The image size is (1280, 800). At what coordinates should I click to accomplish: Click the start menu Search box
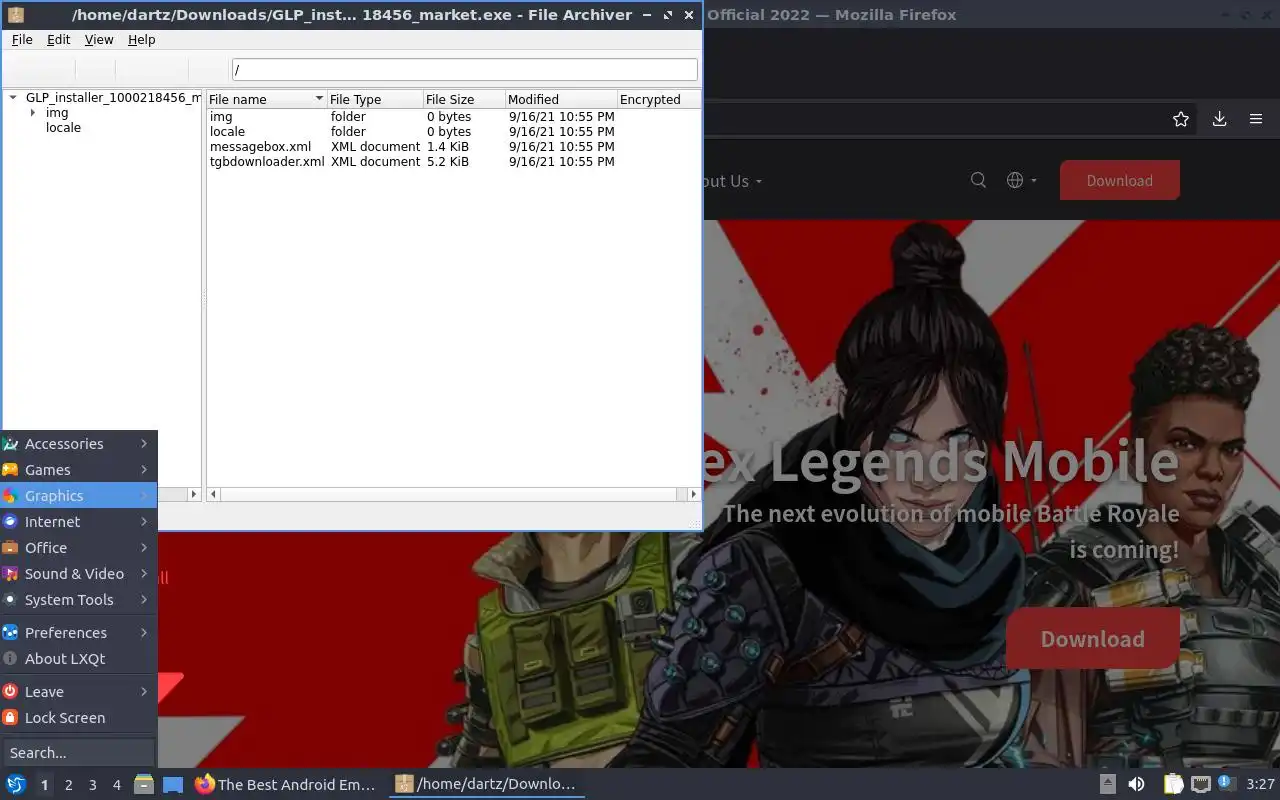pos(79,753)
